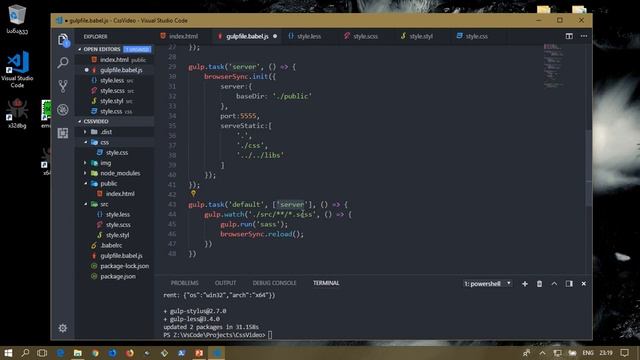Open Task View on the taskbar

[x=42, y=353]
